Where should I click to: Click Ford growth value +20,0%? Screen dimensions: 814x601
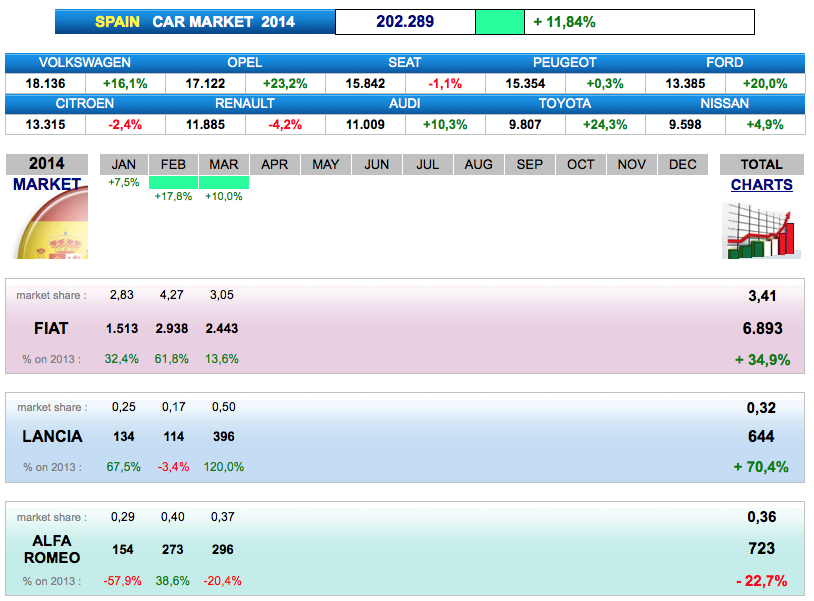765,84
